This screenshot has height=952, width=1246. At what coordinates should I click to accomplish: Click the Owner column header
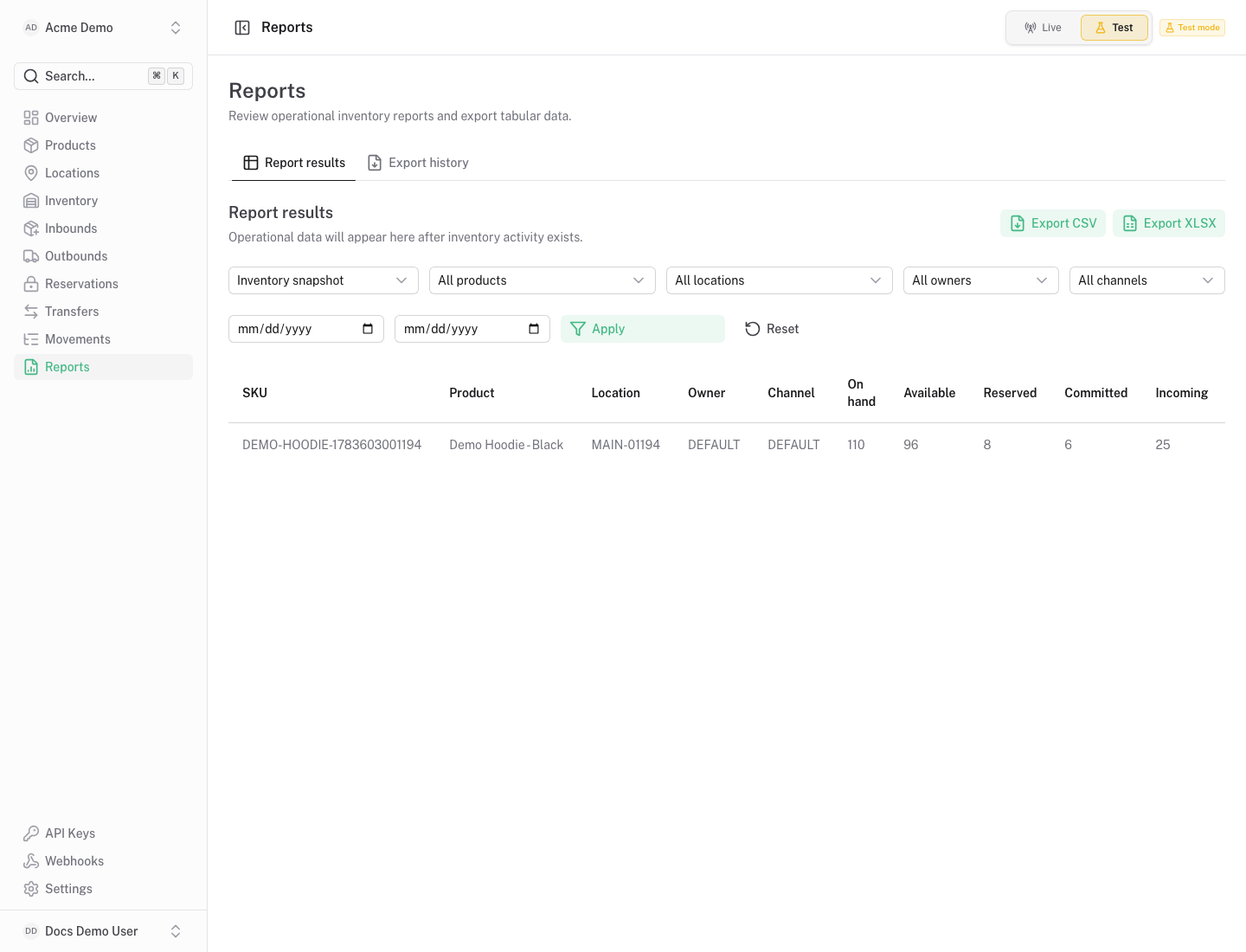point(706,393)
